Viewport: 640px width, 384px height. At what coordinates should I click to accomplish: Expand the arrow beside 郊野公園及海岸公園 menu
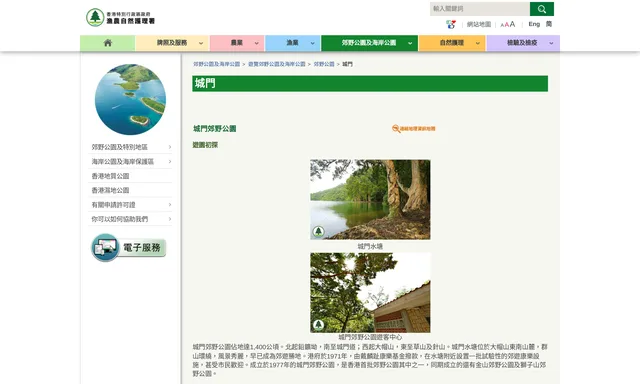(410, 43)
